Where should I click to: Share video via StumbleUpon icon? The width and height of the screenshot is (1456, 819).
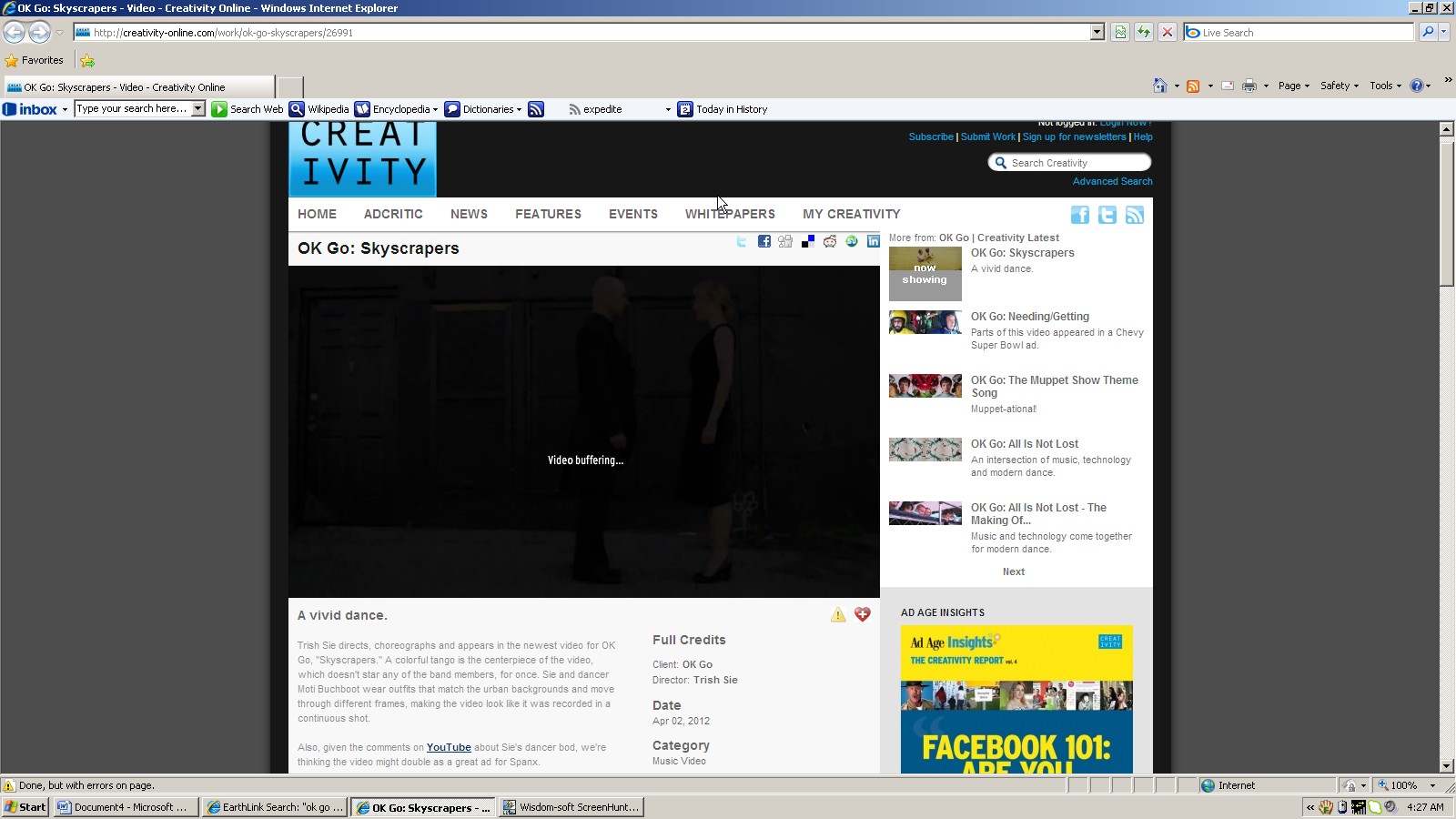point(852,241)
